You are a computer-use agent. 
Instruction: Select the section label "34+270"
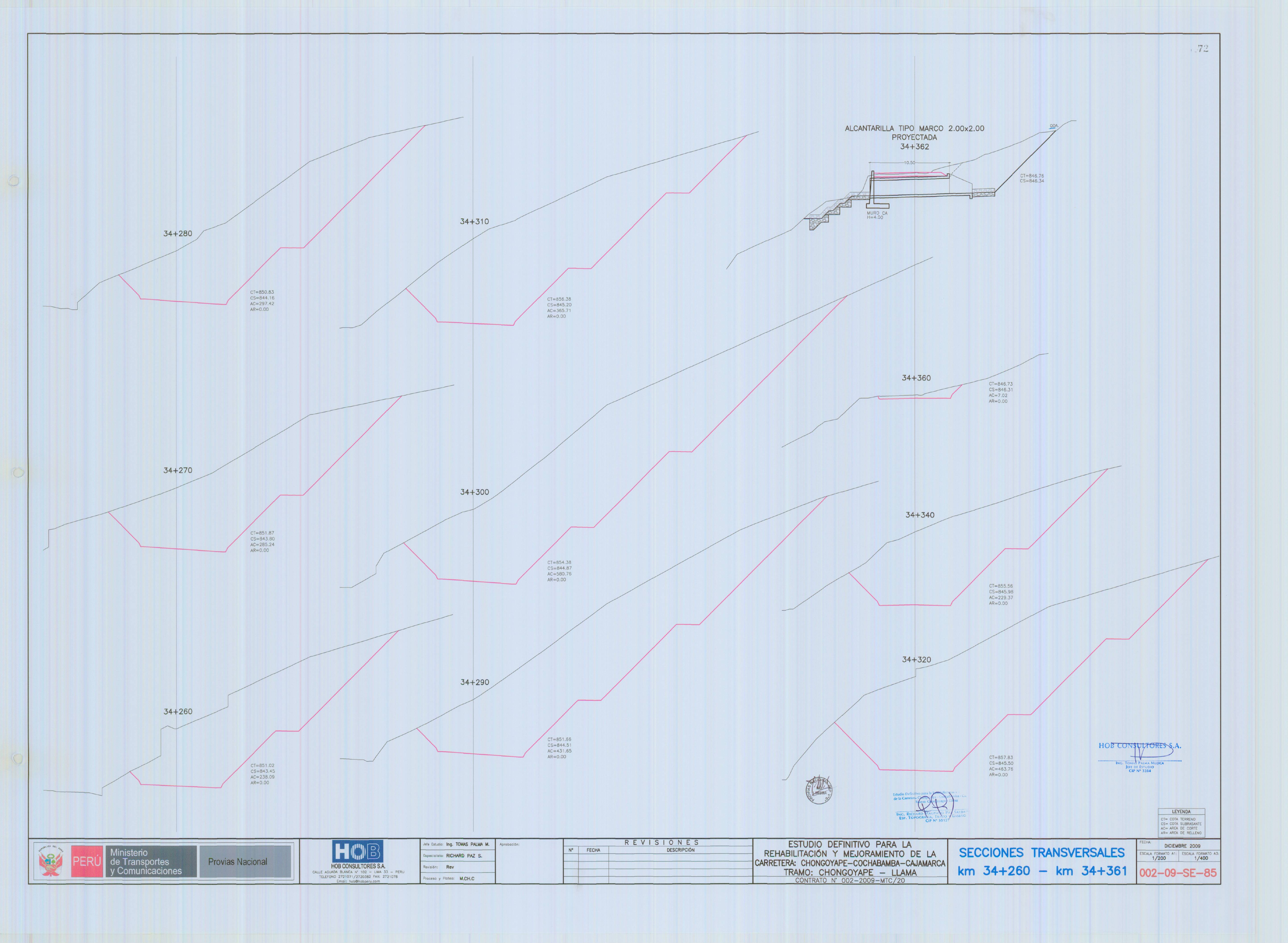click(x=178, y=470)
